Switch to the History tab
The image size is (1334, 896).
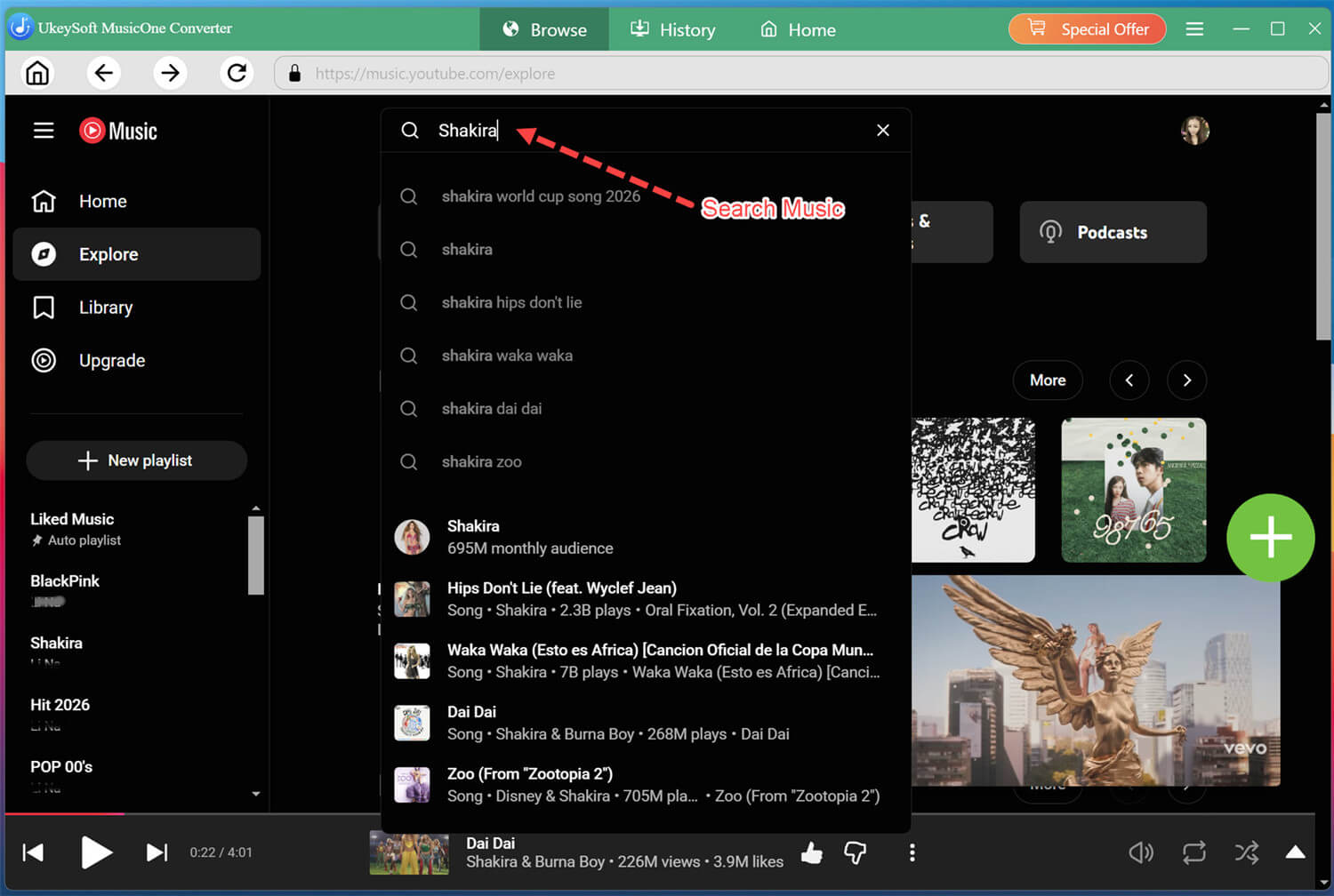coord(673,29)
